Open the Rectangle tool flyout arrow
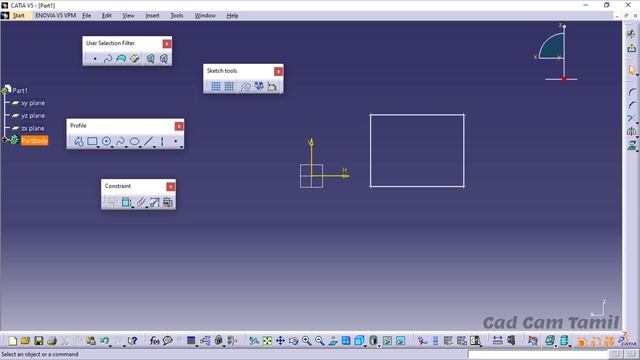The width and height of the screenshot is (640, 360). [98, 147]
